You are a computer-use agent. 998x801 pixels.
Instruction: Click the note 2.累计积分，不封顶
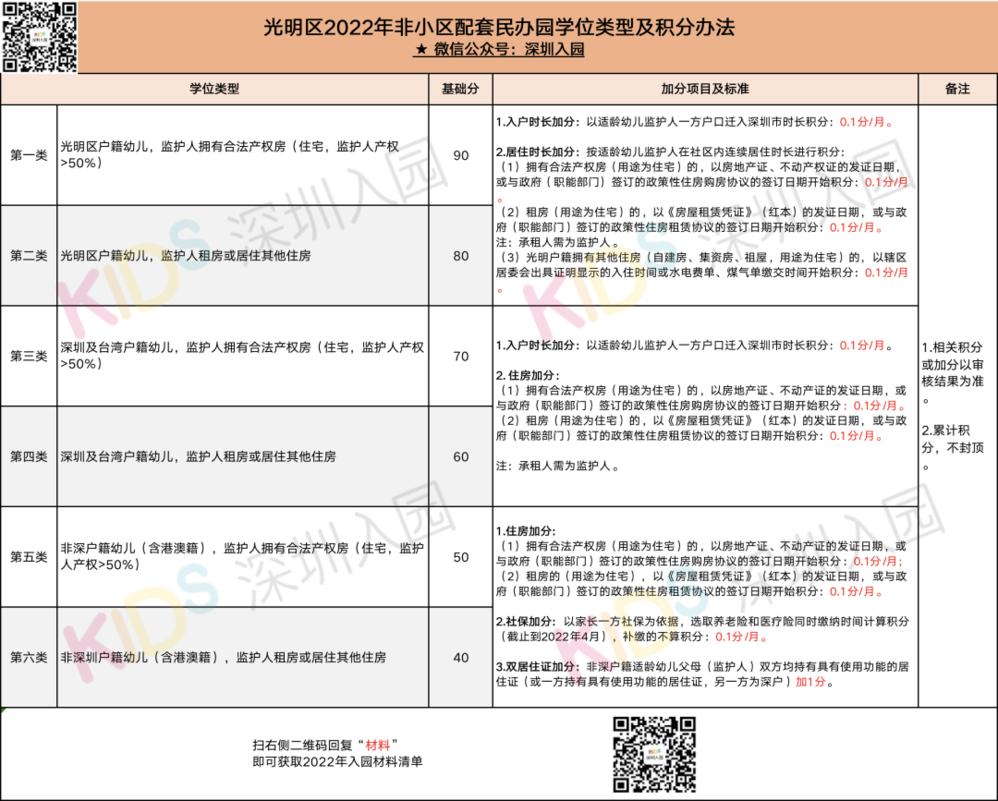click(x=953, y=448)
